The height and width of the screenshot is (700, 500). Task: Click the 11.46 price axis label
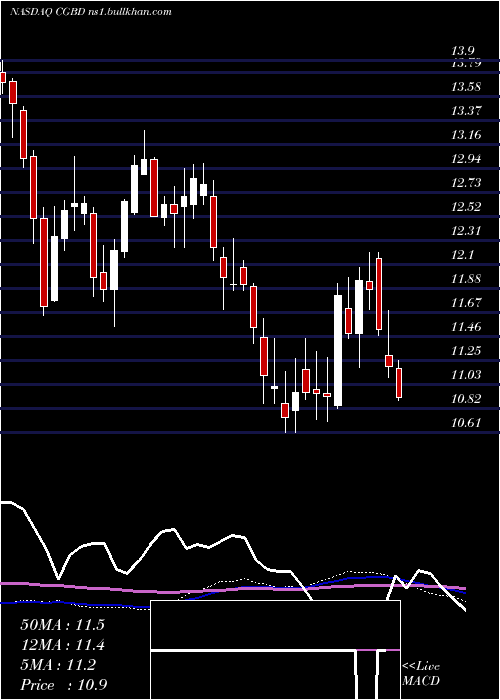point(466,327)
